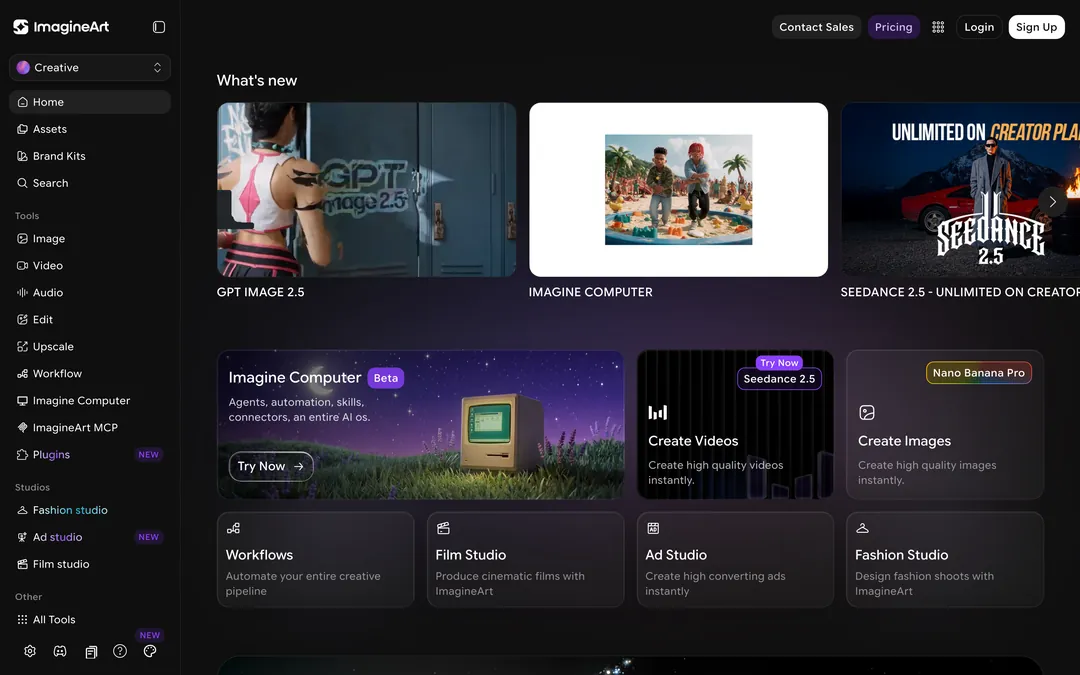The width and height of the screenshot is (1080, 675).
Task: Open Fashion studio in the sidebar
Action: coord(90,510)
